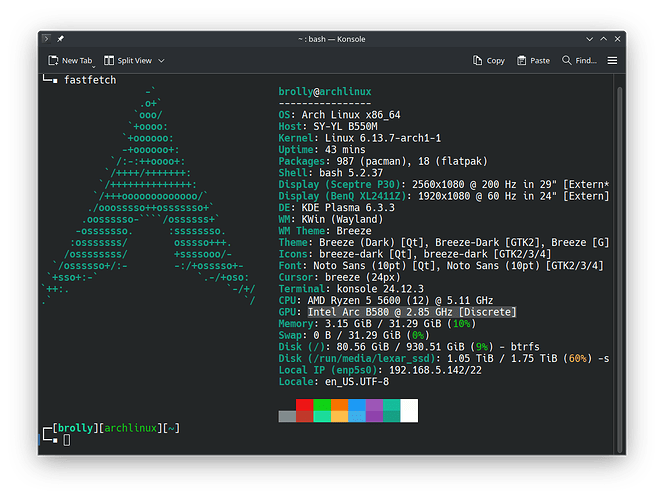This screenshot has height=500, width=663.
Task: Click the Disk (/) btrfs line
Action: point(409,347)
